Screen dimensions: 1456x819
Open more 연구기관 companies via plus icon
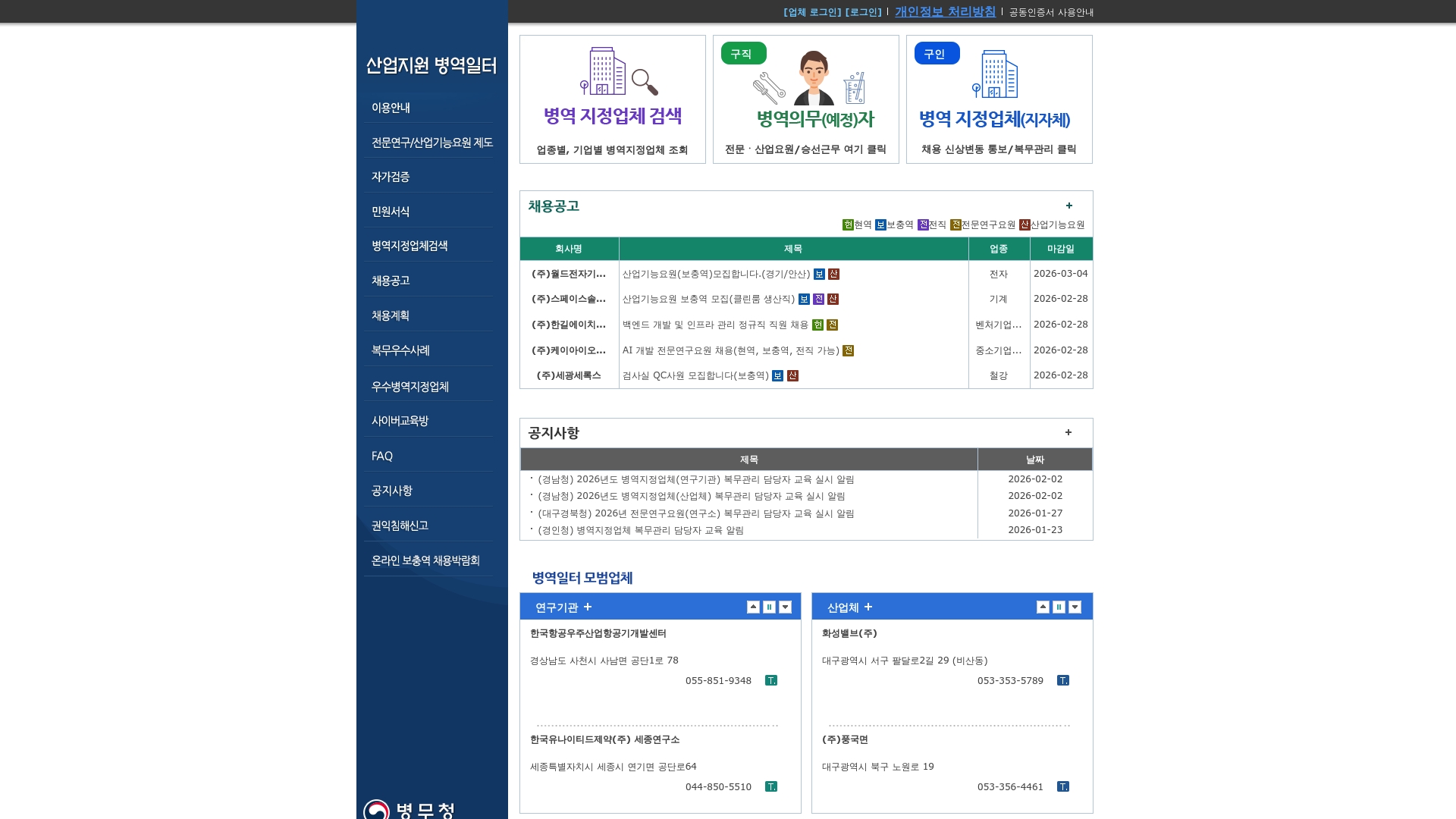coord(588,607)
